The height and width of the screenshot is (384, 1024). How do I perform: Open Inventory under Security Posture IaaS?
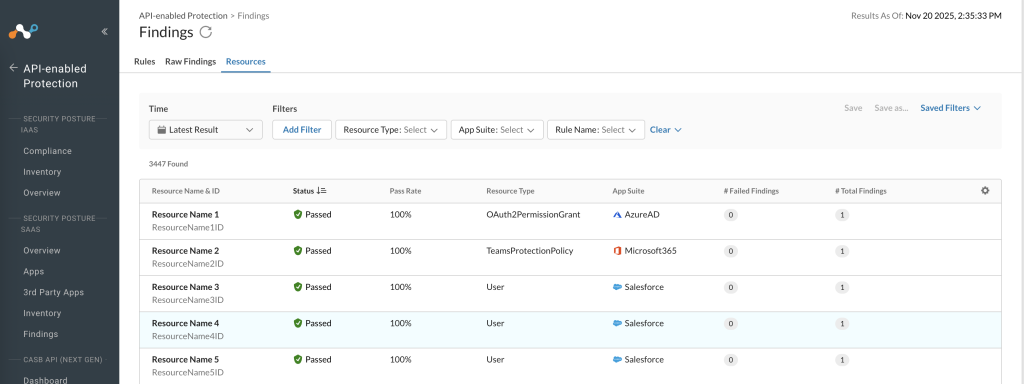click(x=42, y=172)
